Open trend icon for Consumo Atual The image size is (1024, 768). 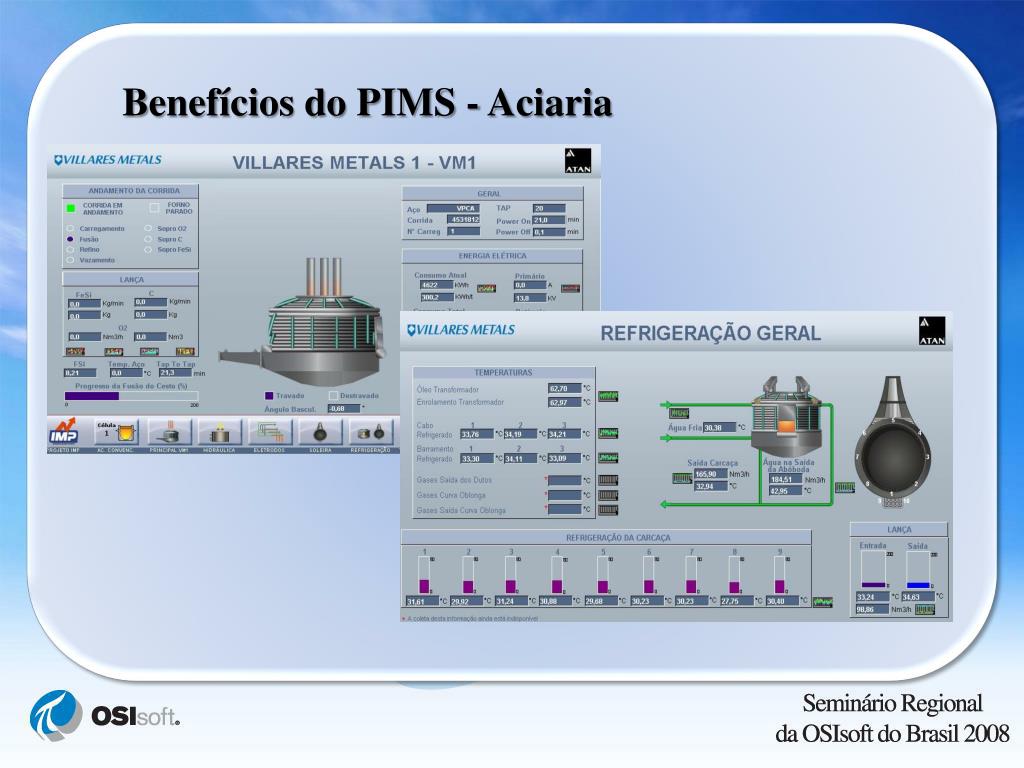click(x=486, y=288)
